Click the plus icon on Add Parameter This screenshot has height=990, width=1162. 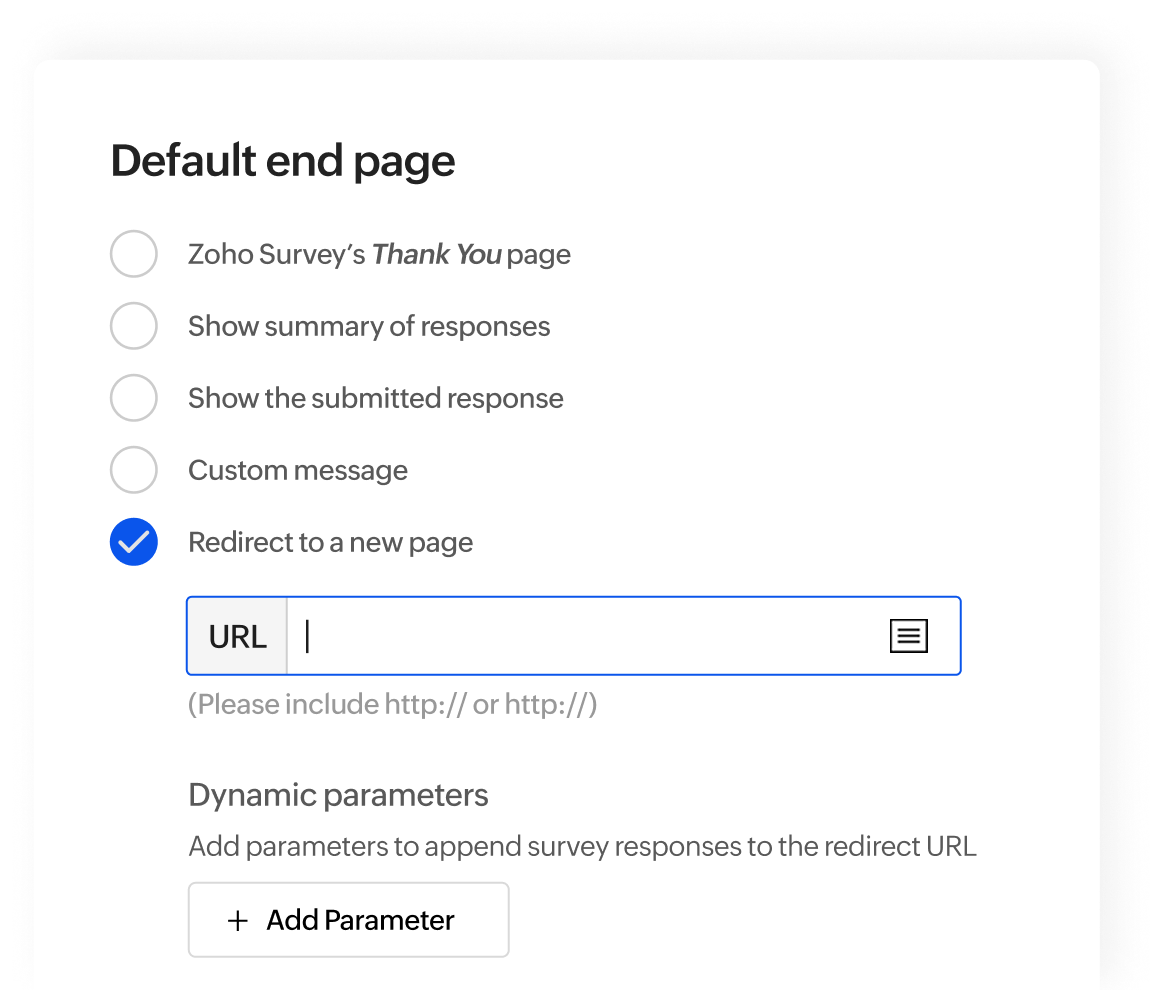point(237,920)
